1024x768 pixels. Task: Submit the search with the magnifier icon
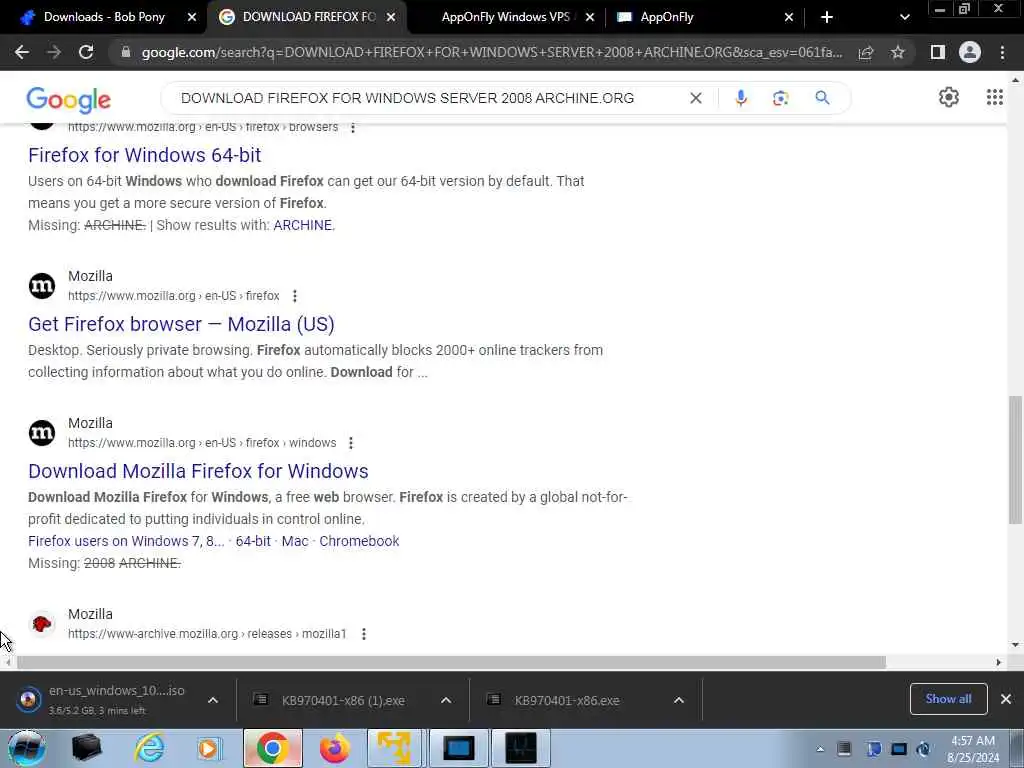(x=822, y=98)
